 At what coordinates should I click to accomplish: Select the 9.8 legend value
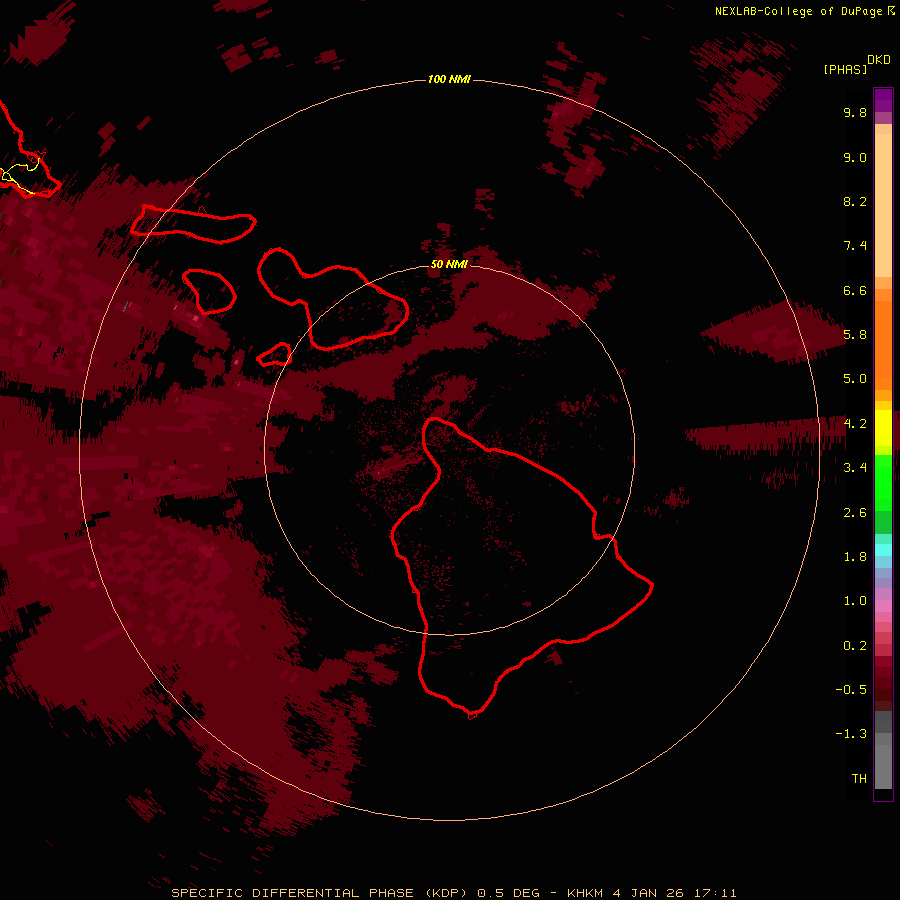pyautogui.click(x=855, y=112)
